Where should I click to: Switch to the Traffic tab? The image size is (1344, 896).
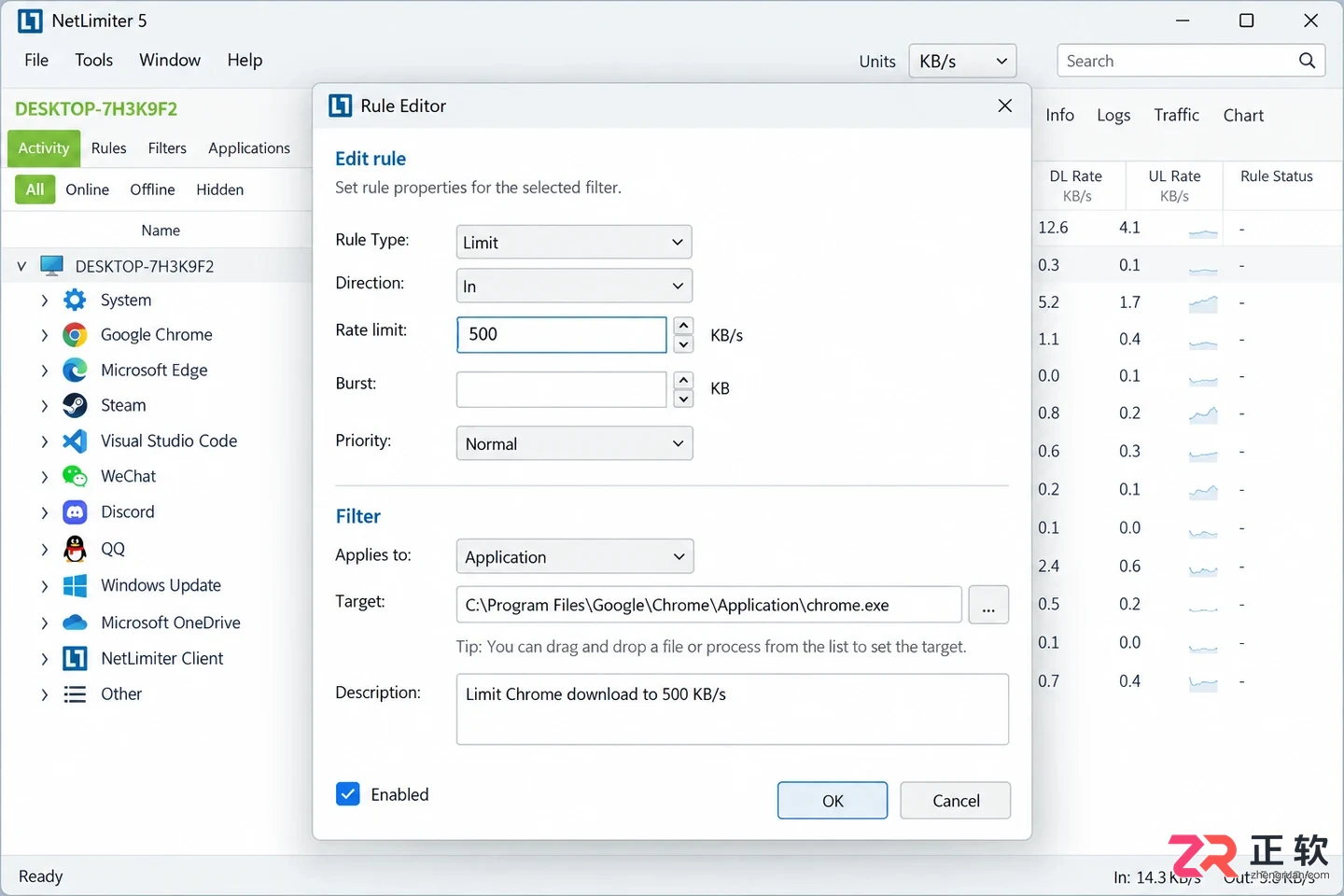(x=1176, y=115)
